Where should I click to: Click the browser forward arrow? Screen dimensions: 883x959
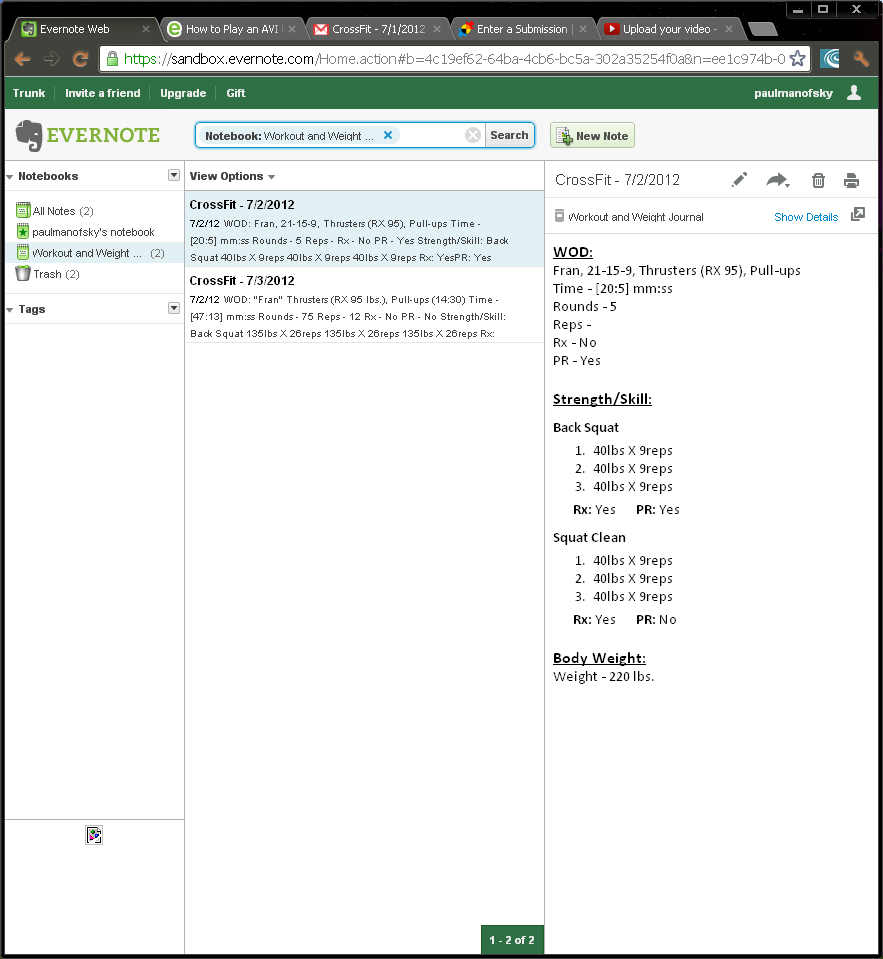[51, 59]
